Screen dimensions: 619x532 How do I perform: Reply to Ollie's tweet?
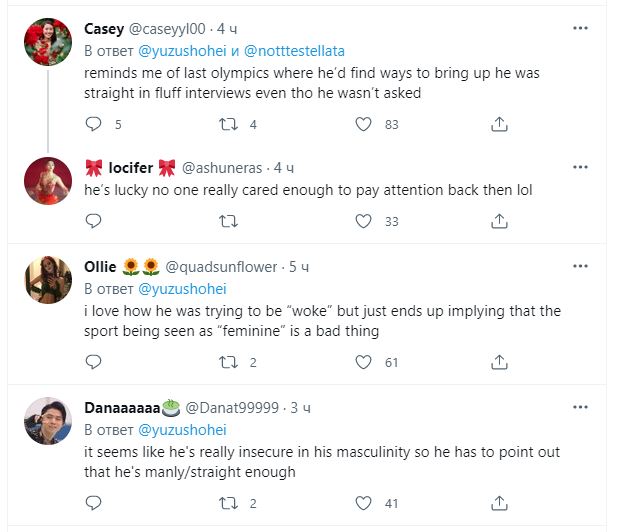tap(94, 362)
